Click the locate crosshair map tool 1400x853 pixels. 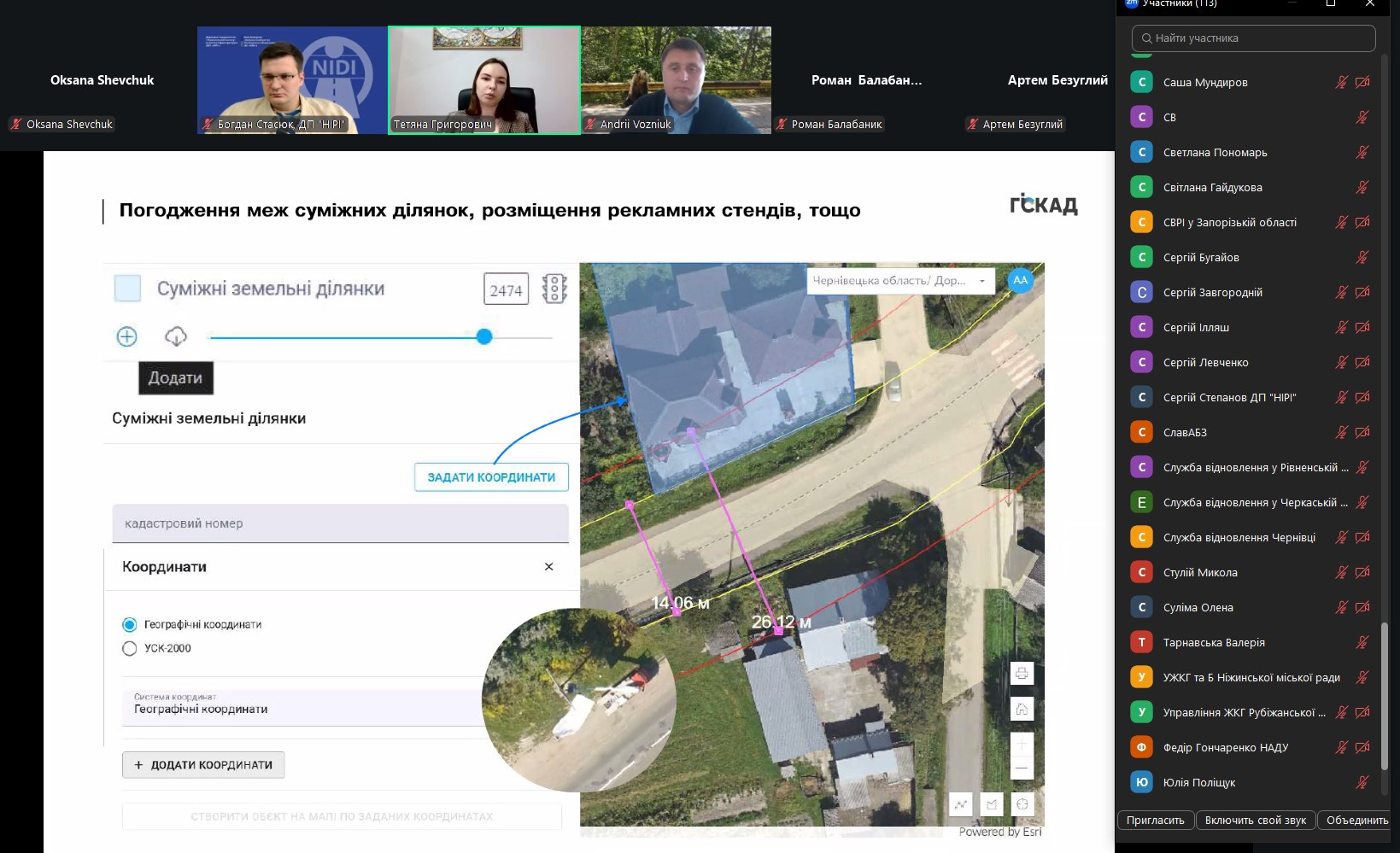[1022, 804]
